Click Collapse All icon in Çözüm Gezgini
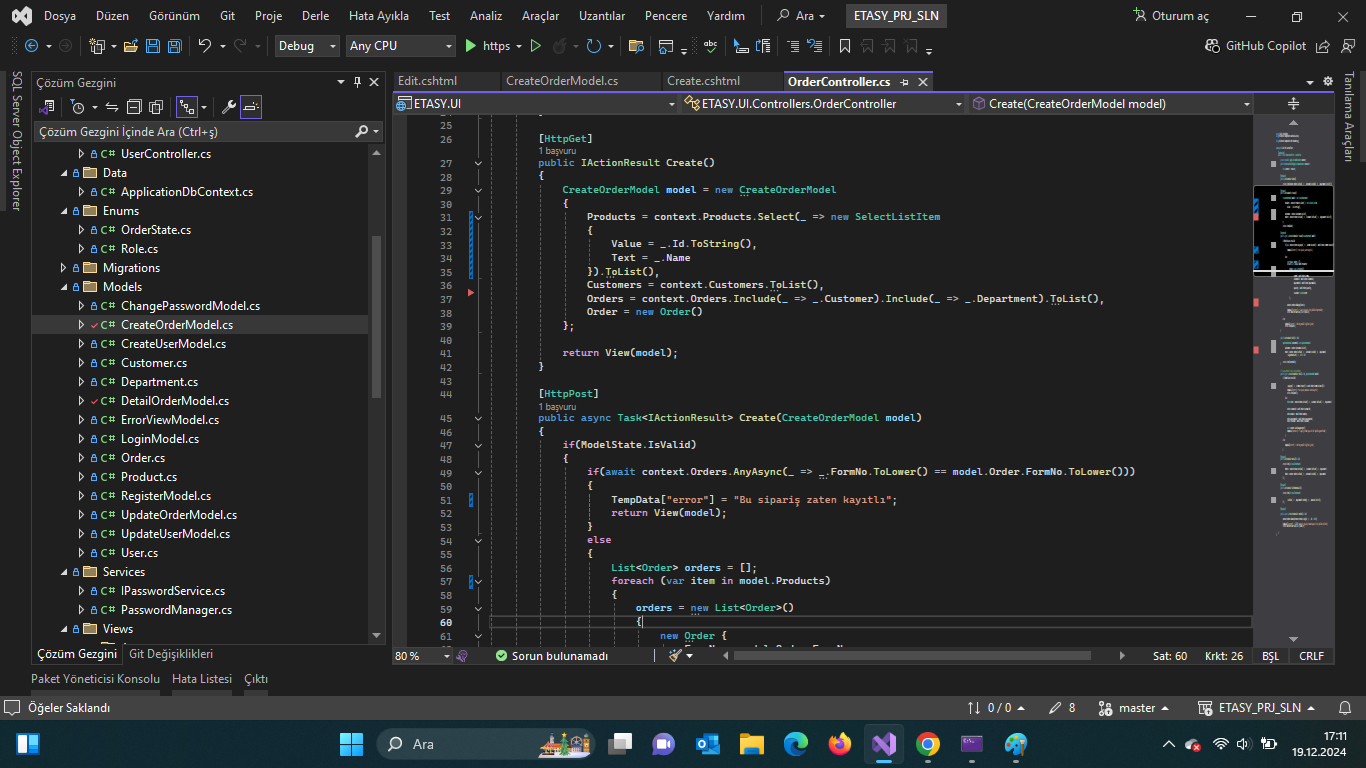The width and height of the screenshot is (1366, 768). pyautogui.click(x=134, y=107)
